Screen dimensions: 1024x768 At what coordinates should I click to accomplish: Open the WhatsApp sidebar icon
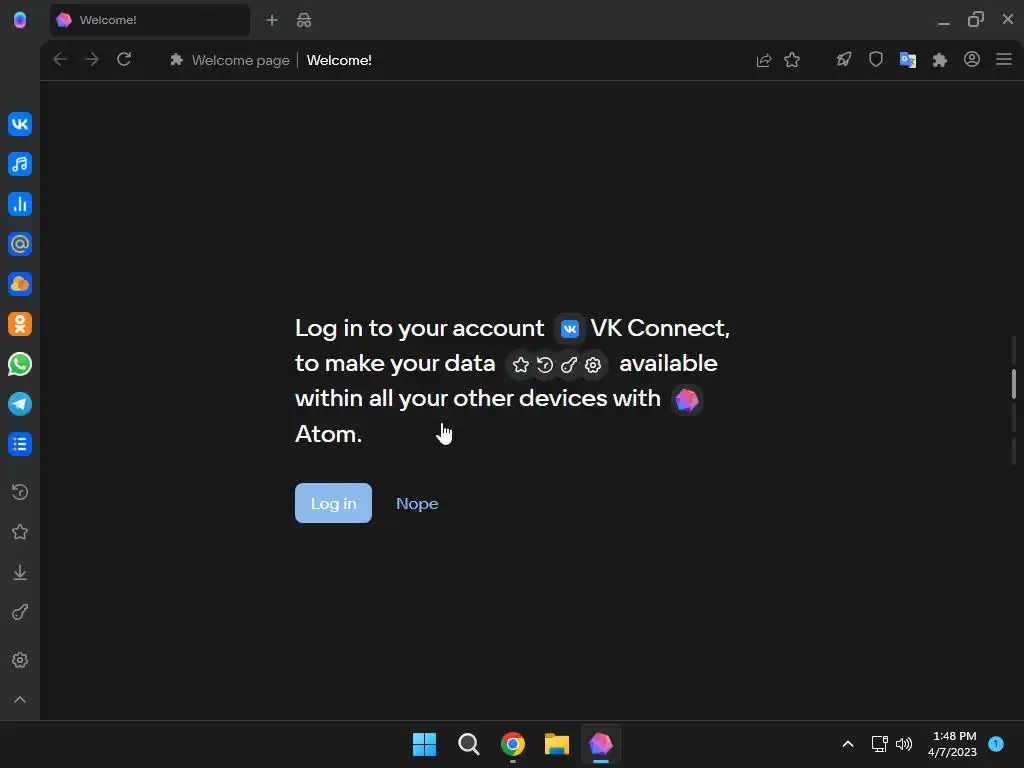point(20,364)
